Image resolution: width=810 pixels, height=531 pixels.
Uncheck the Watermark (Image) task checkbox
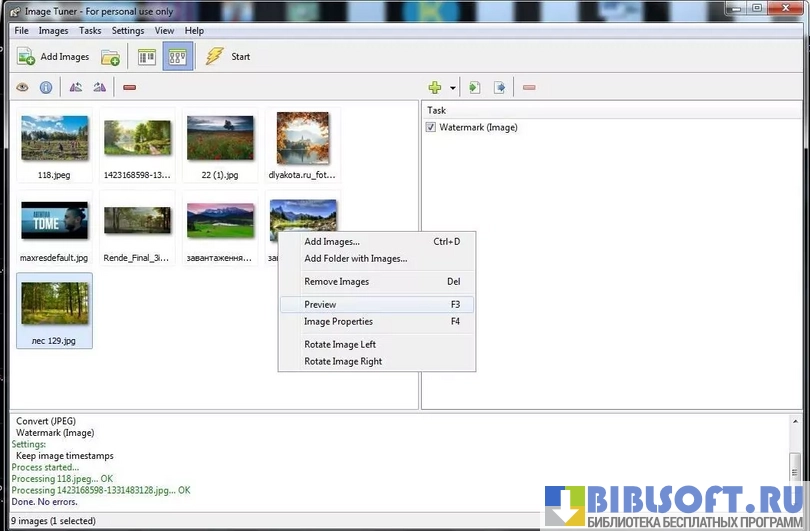click(x=431, y=128)
